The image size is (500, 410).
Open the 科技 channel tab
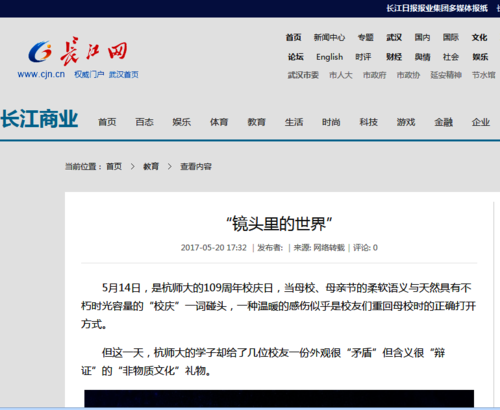369,122
